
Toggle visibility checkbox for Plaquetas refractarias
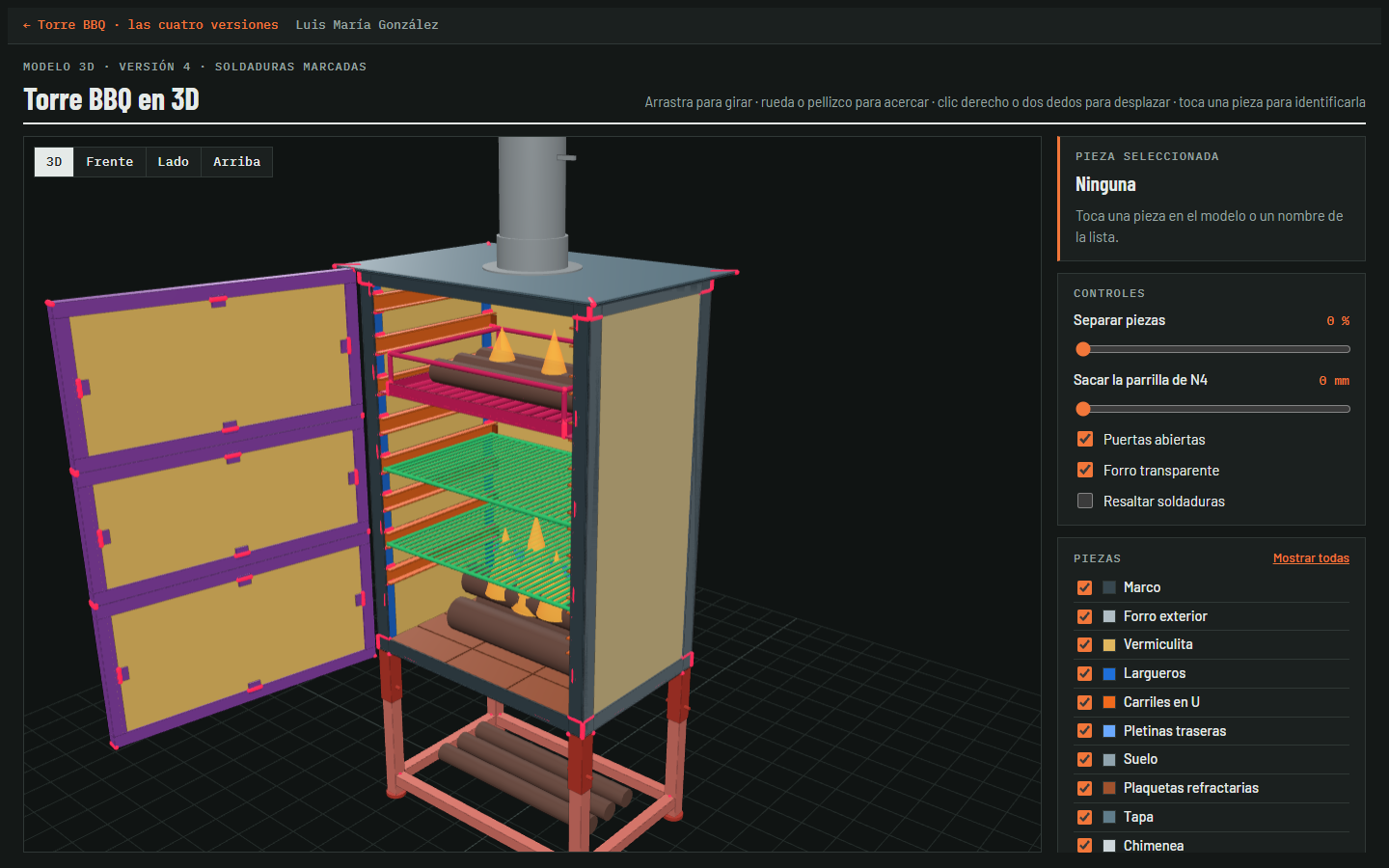1084,788
